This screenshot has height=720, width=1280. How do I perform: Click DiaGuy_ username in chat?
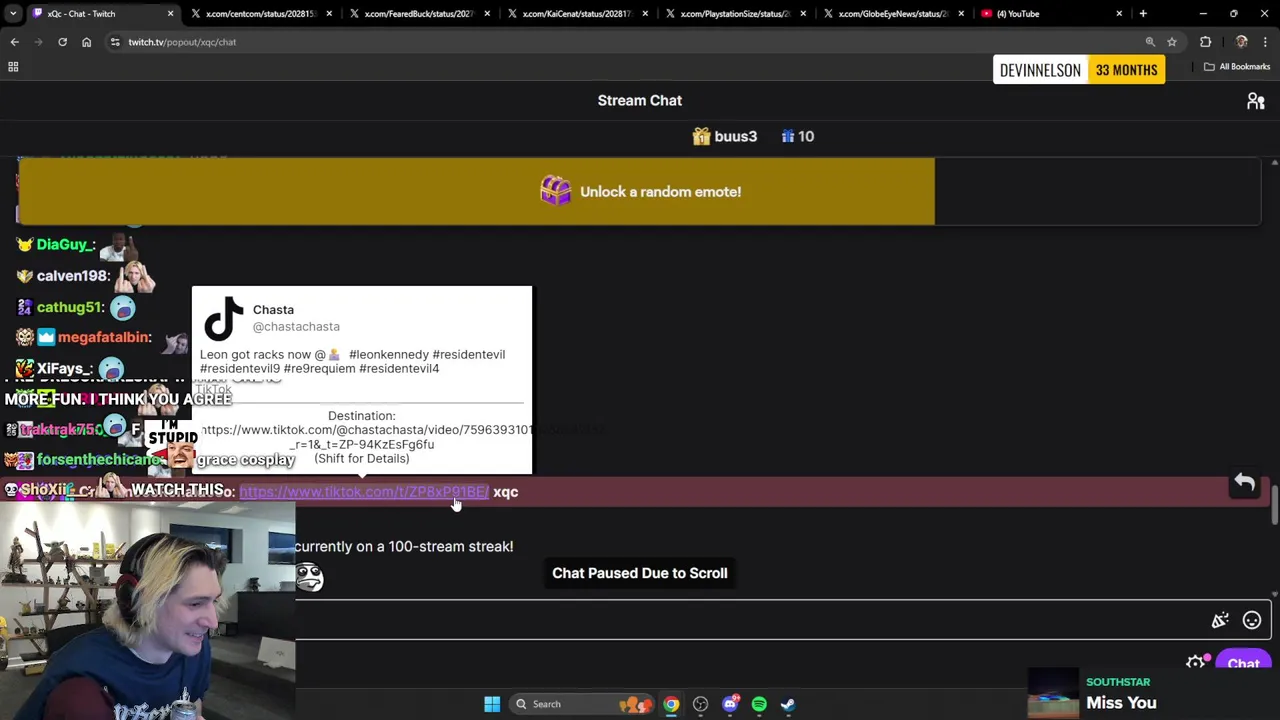[66, 245]
